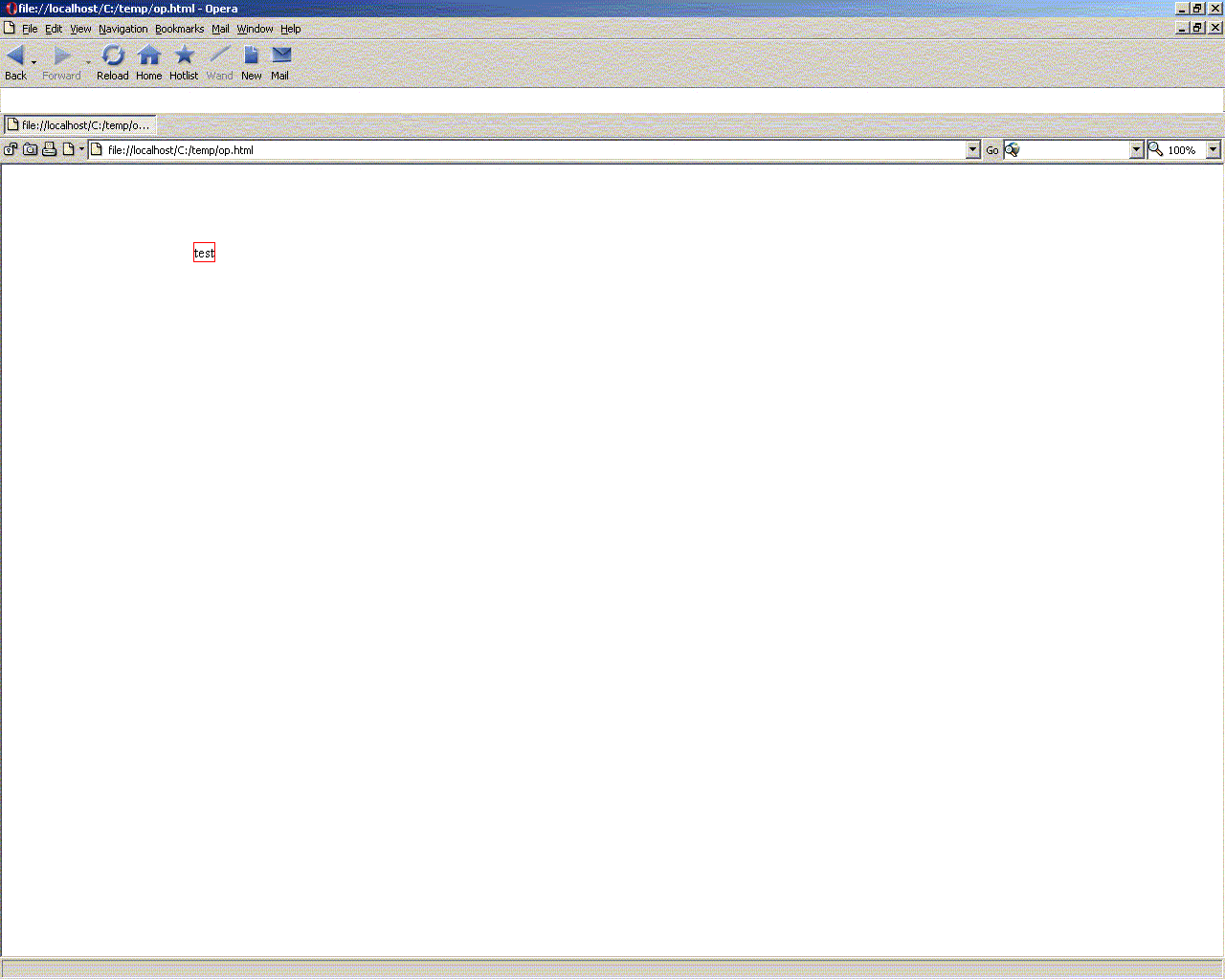This screenshot has height=980, width=1225.
Task: Click the print icon beside address bar
Action: click(x=50, y=149)
